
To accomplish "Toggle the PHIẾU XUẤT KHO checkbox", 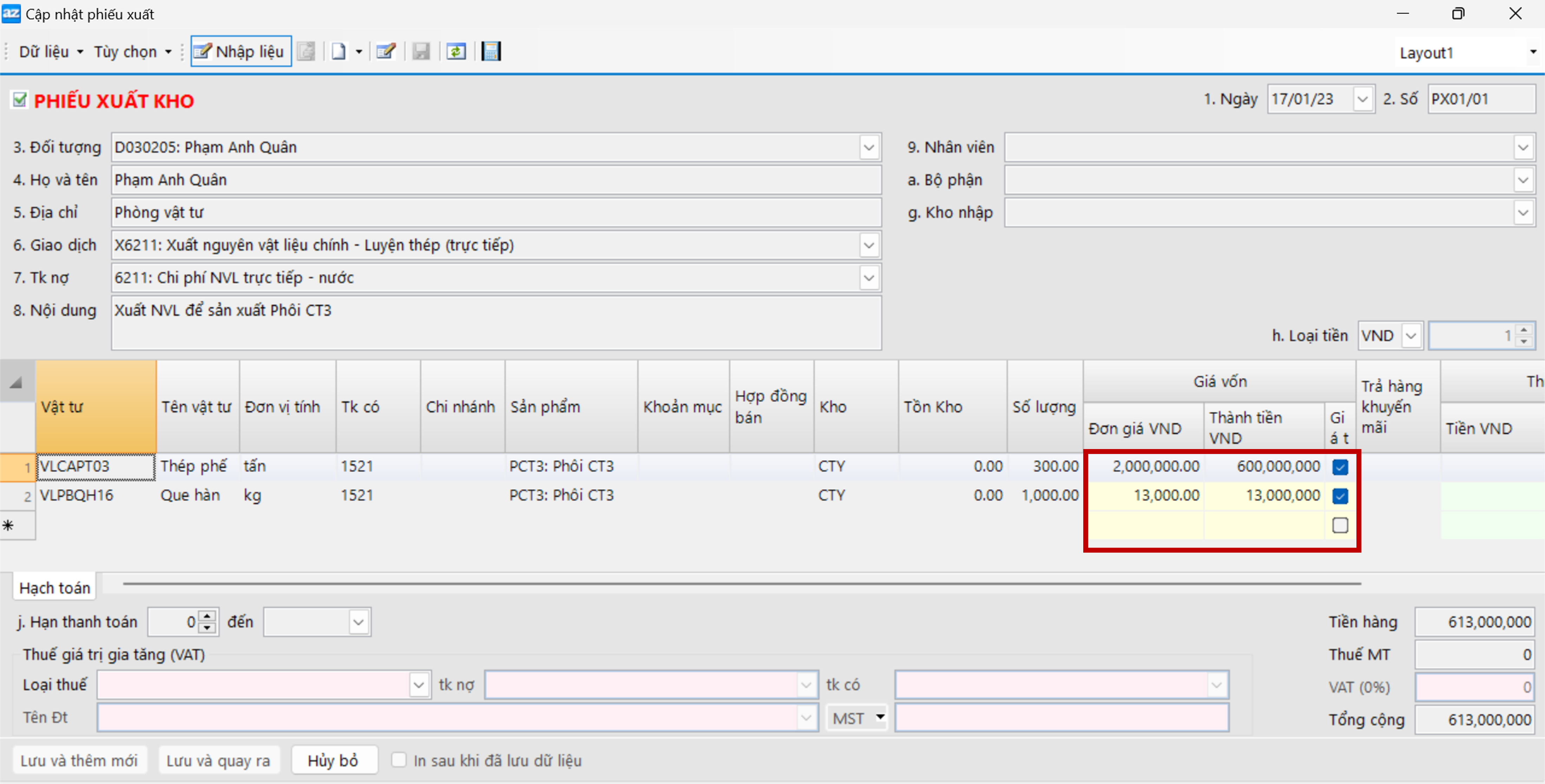I will [20, 100].
